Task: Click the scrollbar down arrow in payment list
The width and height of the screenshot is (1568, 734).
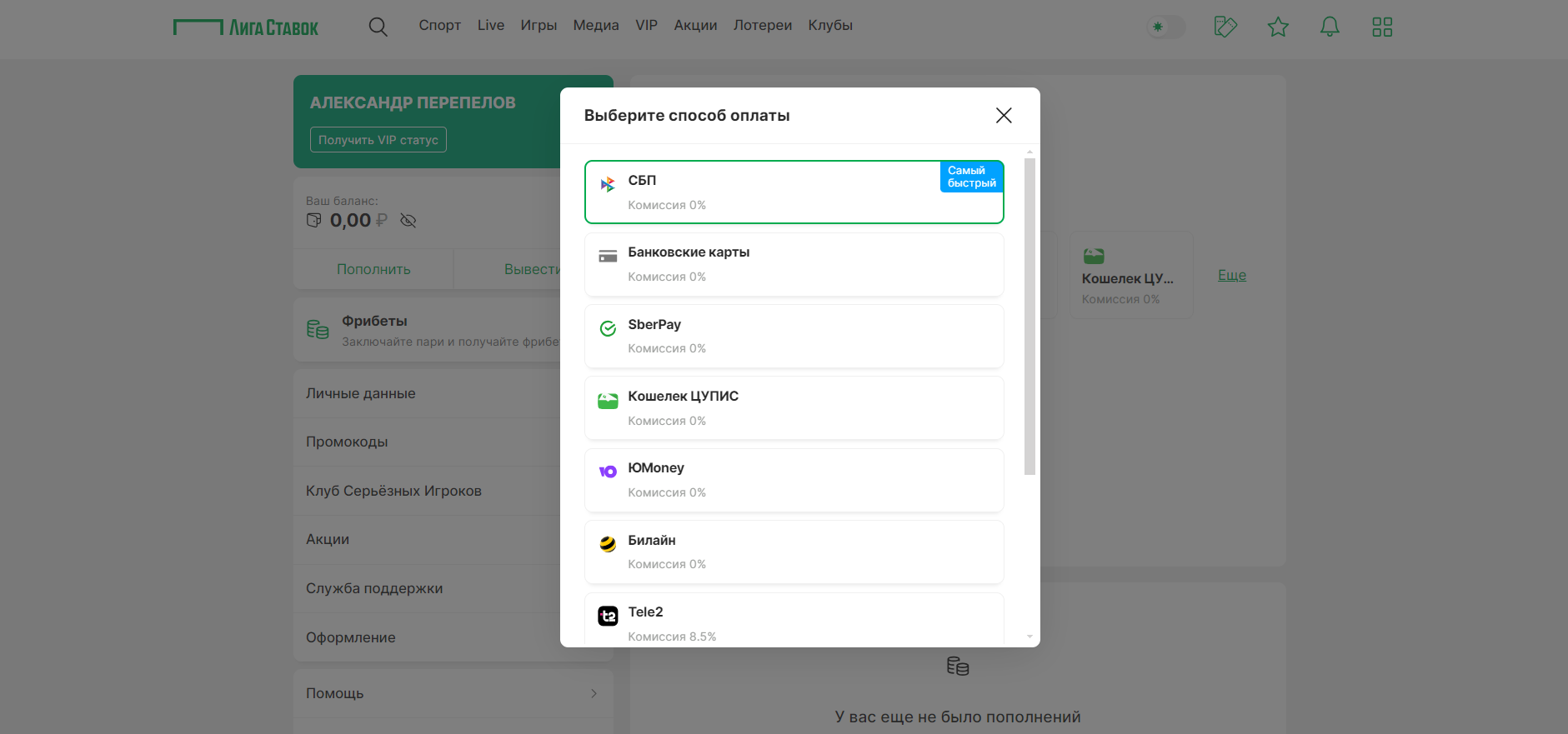Action: [x=1029, y=637]
